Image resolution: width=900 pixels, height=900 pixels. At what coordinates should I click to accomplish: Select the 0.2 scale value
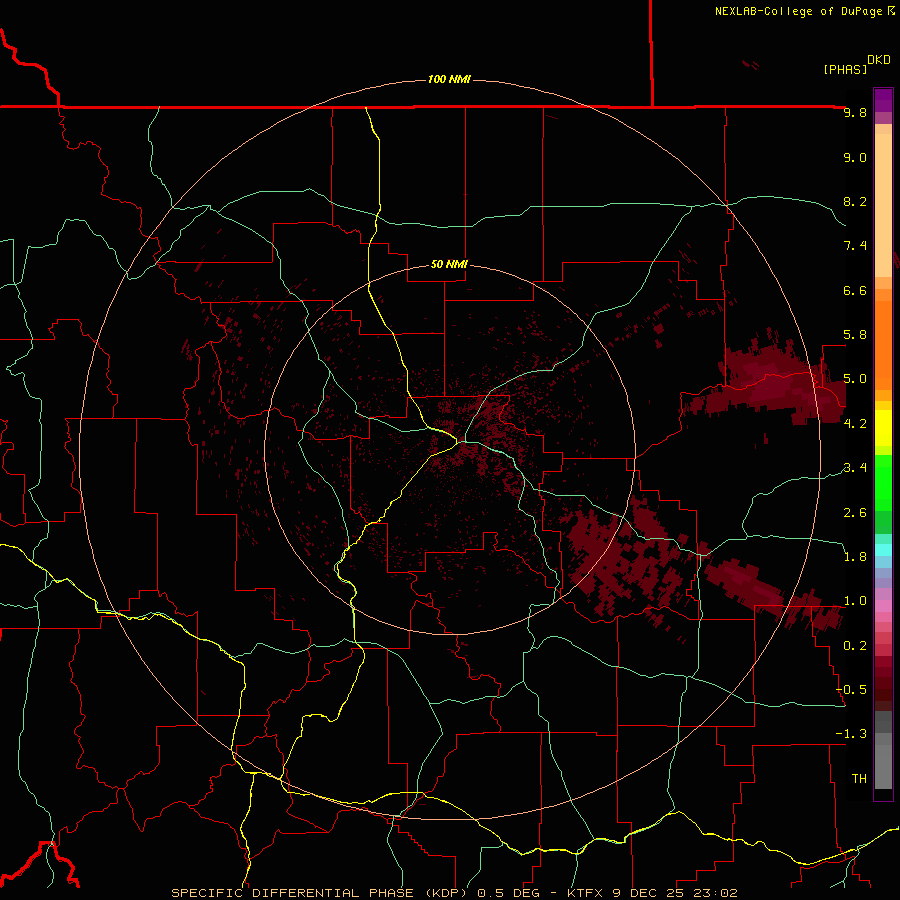coord(855,646)
